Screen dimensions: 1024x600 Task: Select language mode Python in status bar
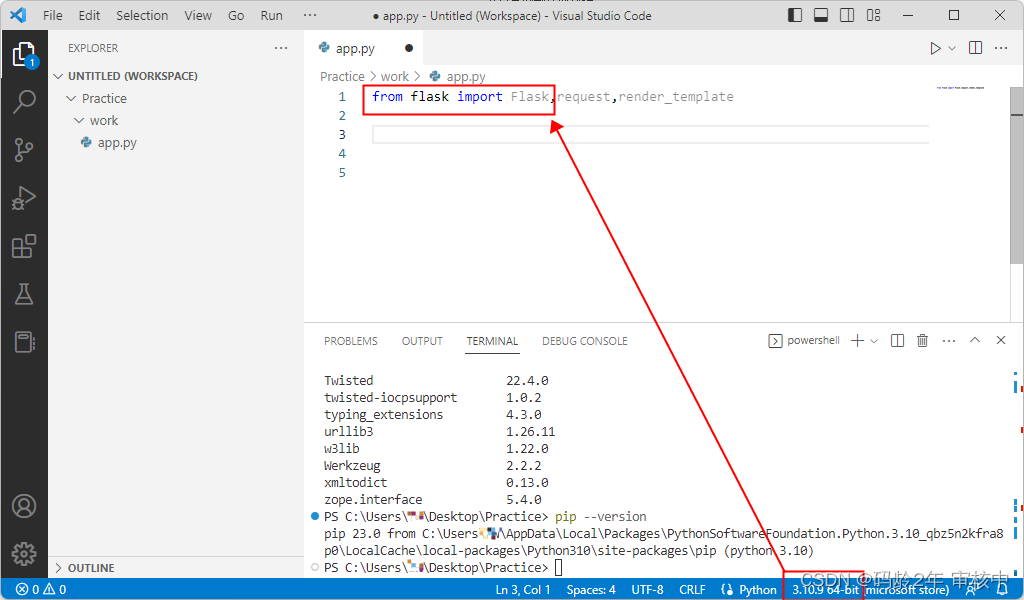[x=758, y=590]
